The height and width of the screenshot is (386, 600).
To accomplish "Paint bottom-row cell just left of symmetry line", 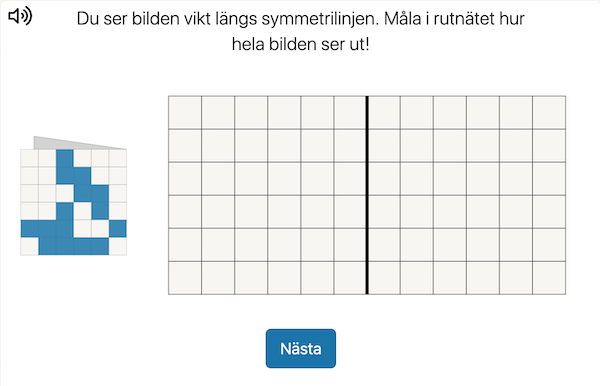I will click(350, 278).
